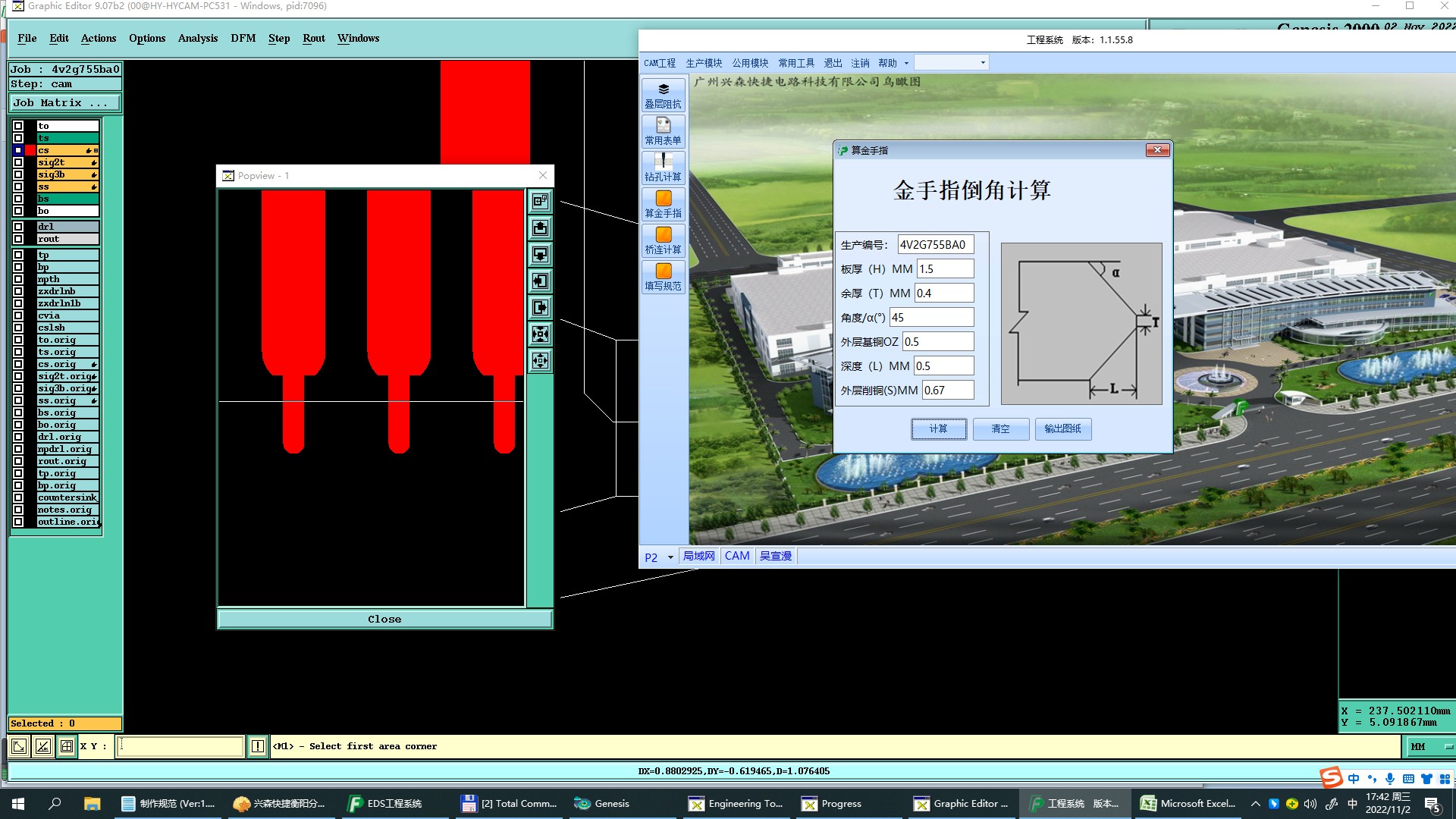Expand the P2 dropdown arrow
This screenshot has height=819, width=1456.
(x=670, y=557)
